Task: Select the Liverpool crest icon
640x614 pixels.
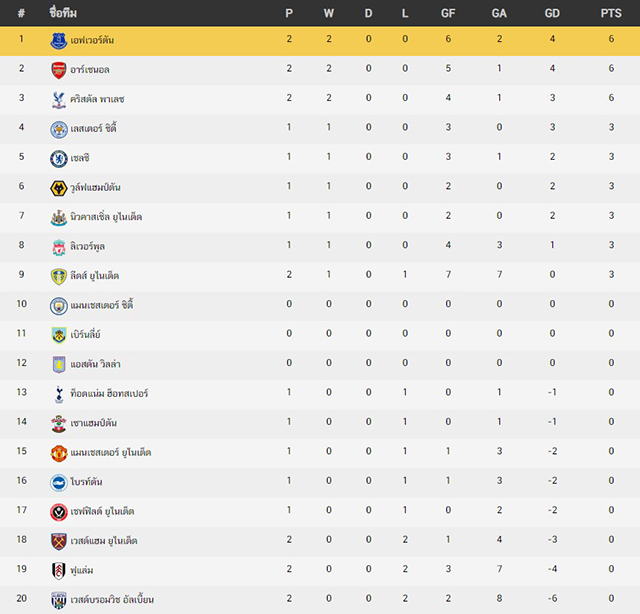Action: [x=58, y=247]
